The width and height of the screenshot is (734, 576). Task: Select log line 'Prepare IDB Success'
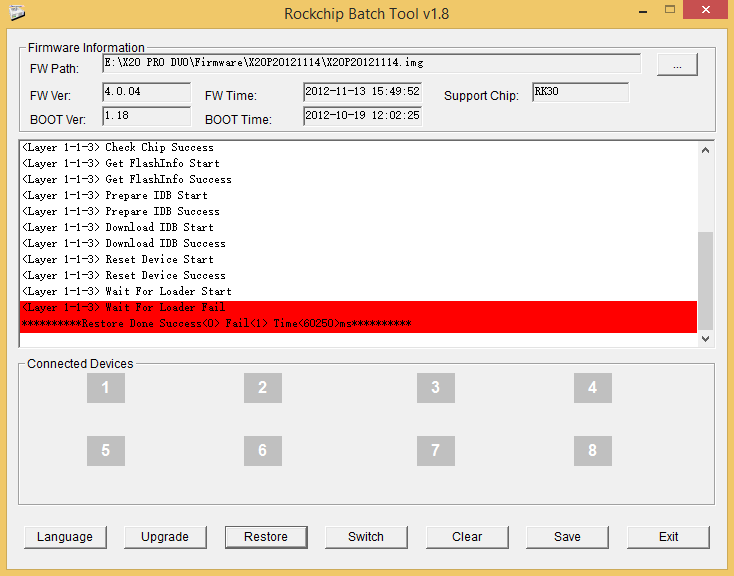tap(359, 211)
